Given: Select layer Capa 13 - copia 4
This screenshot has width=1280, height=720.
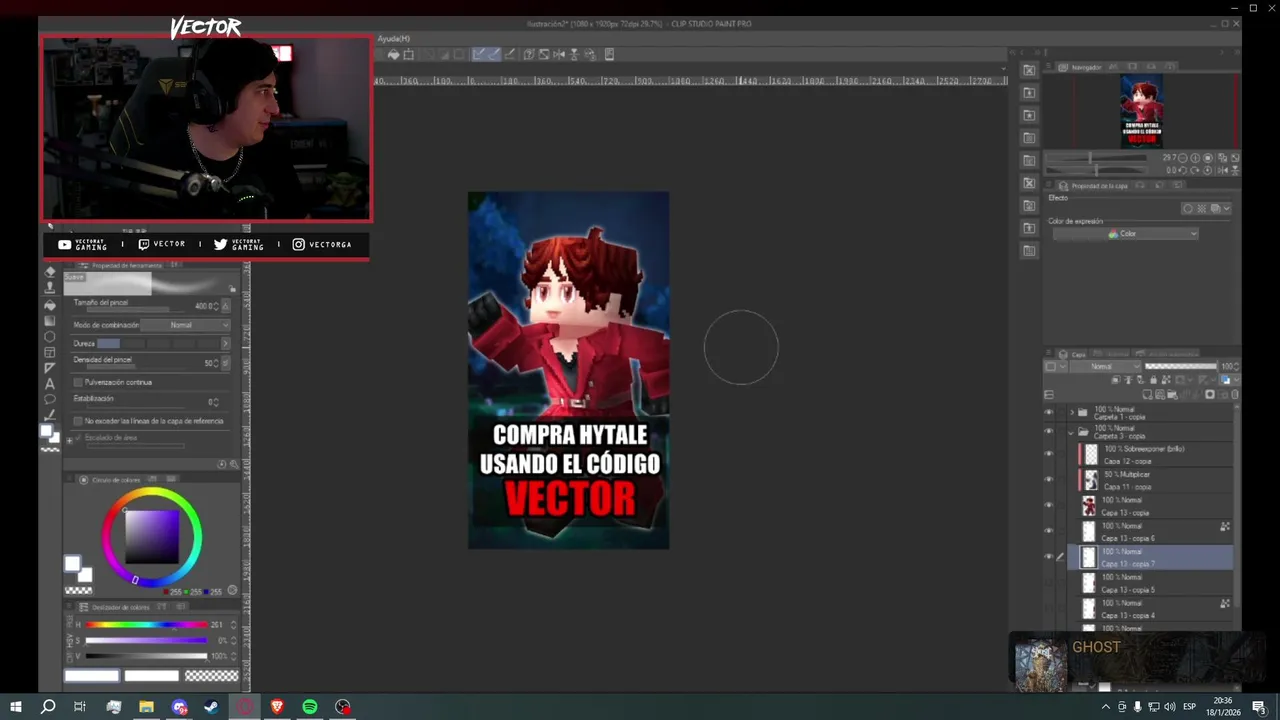Looking at the screenshot, I should pos(1151,609).
